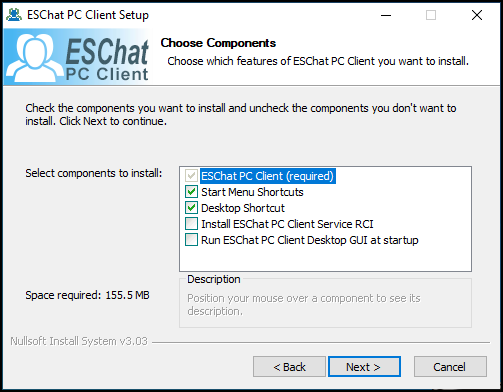This screenshot has height=392, width=503.
Task: Select the ESChat PC Client (required) item
Action: coord(268,176)
